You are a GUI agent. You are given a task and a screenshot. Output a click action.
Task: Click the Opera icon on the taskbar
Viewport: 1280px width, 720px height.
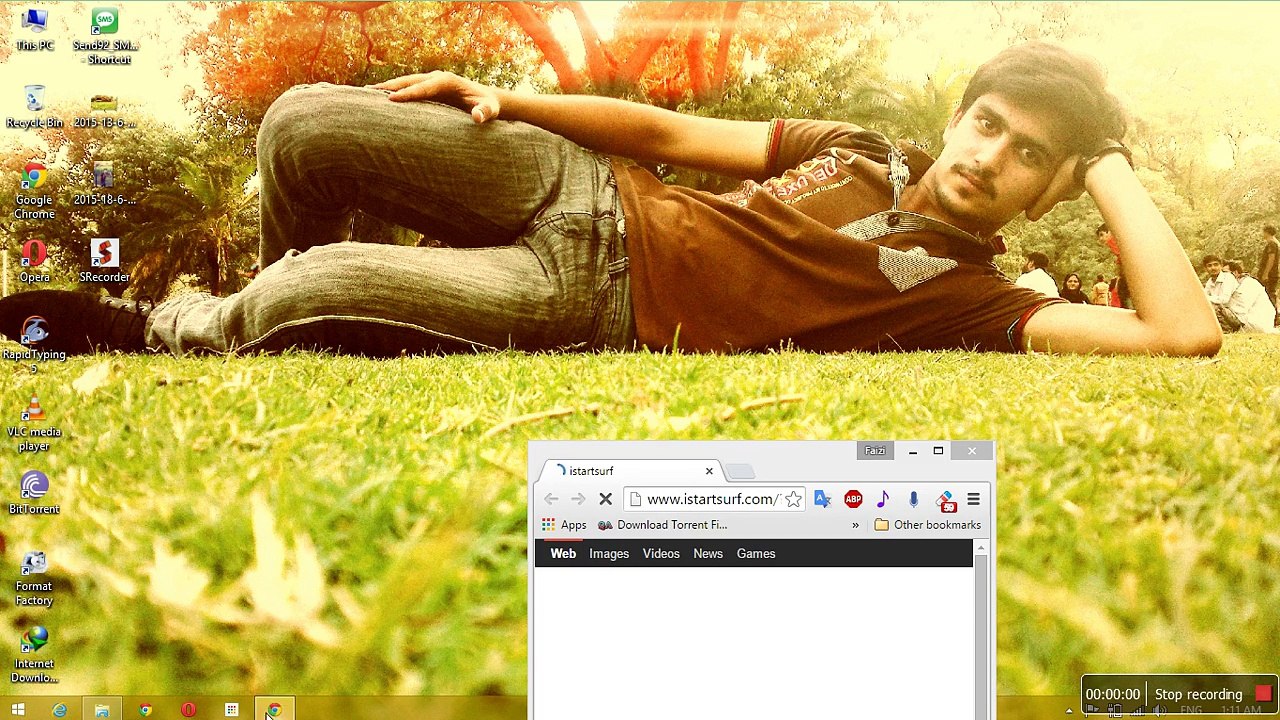[x=188, y=710]
